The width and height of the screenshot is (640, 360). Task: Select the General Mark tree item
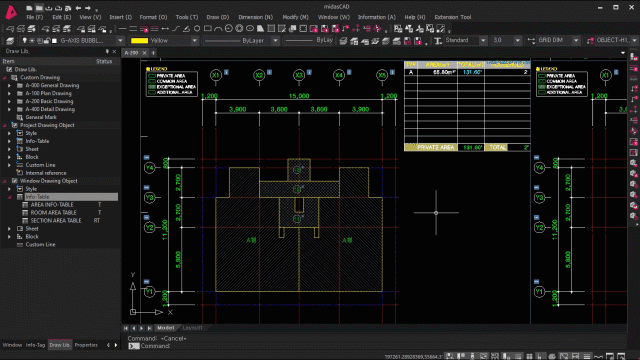[x=41, y=117]
